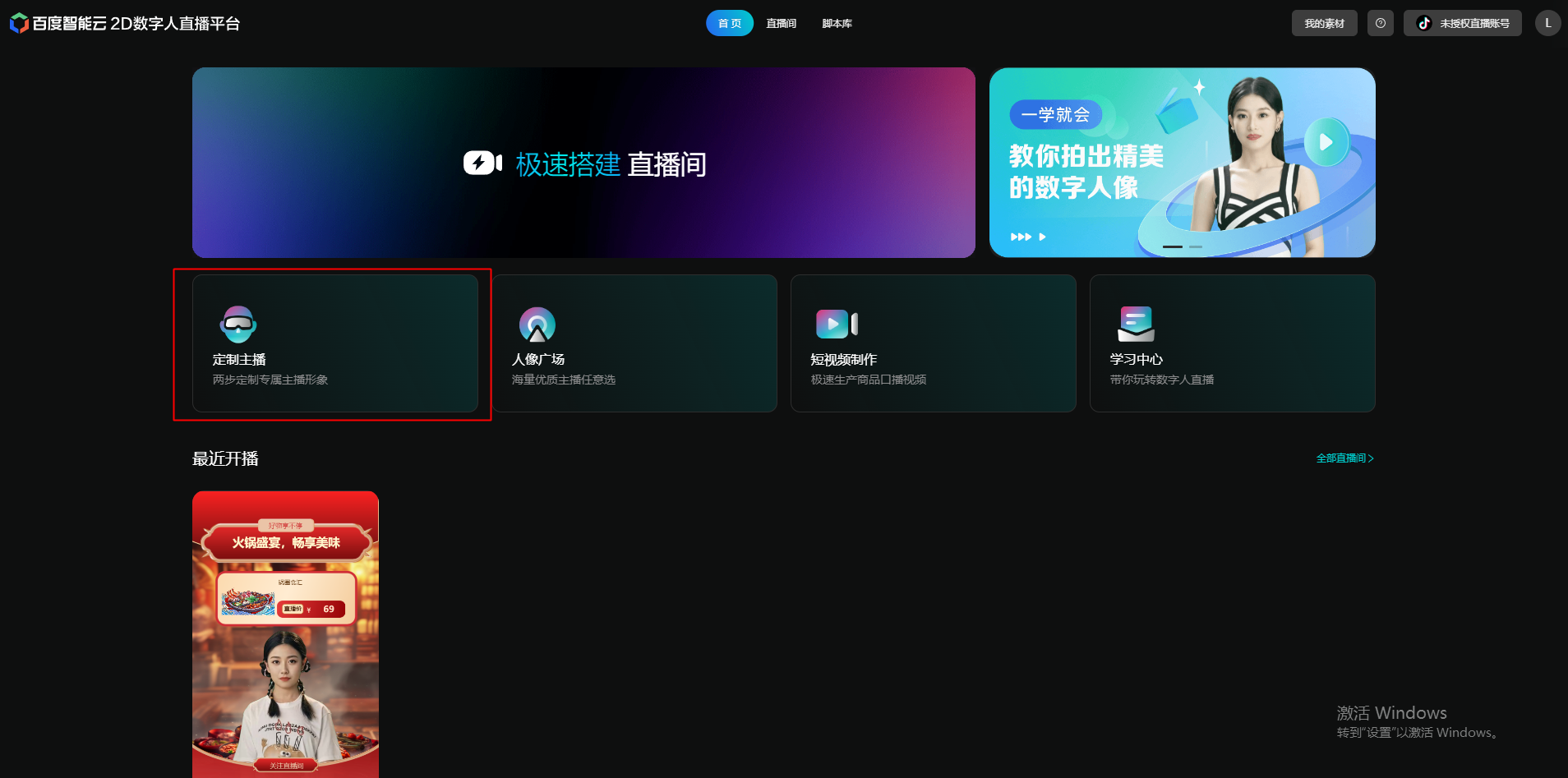The image size is (1568, 778).
Task: Click the L user avatar
Action: click(x=1547, y=22)
